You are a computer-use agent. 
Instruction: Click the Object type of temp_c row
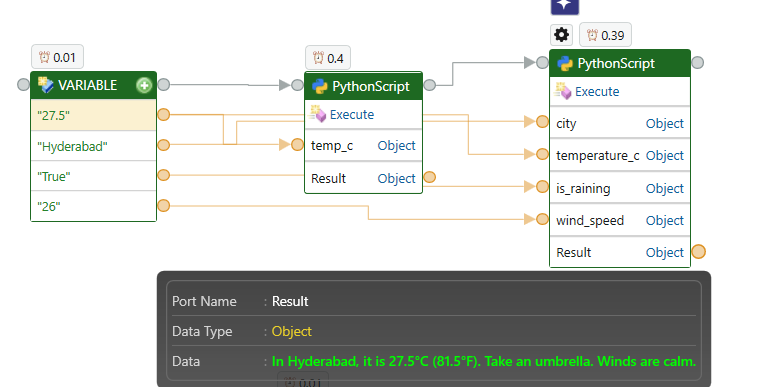click(396, 146)
